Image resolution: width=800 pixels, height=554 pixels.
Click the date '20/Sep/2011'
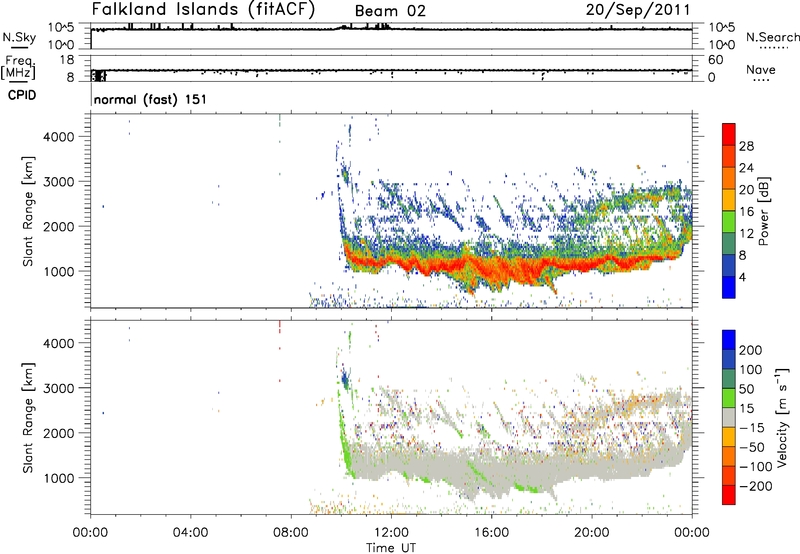click(638, 10)
